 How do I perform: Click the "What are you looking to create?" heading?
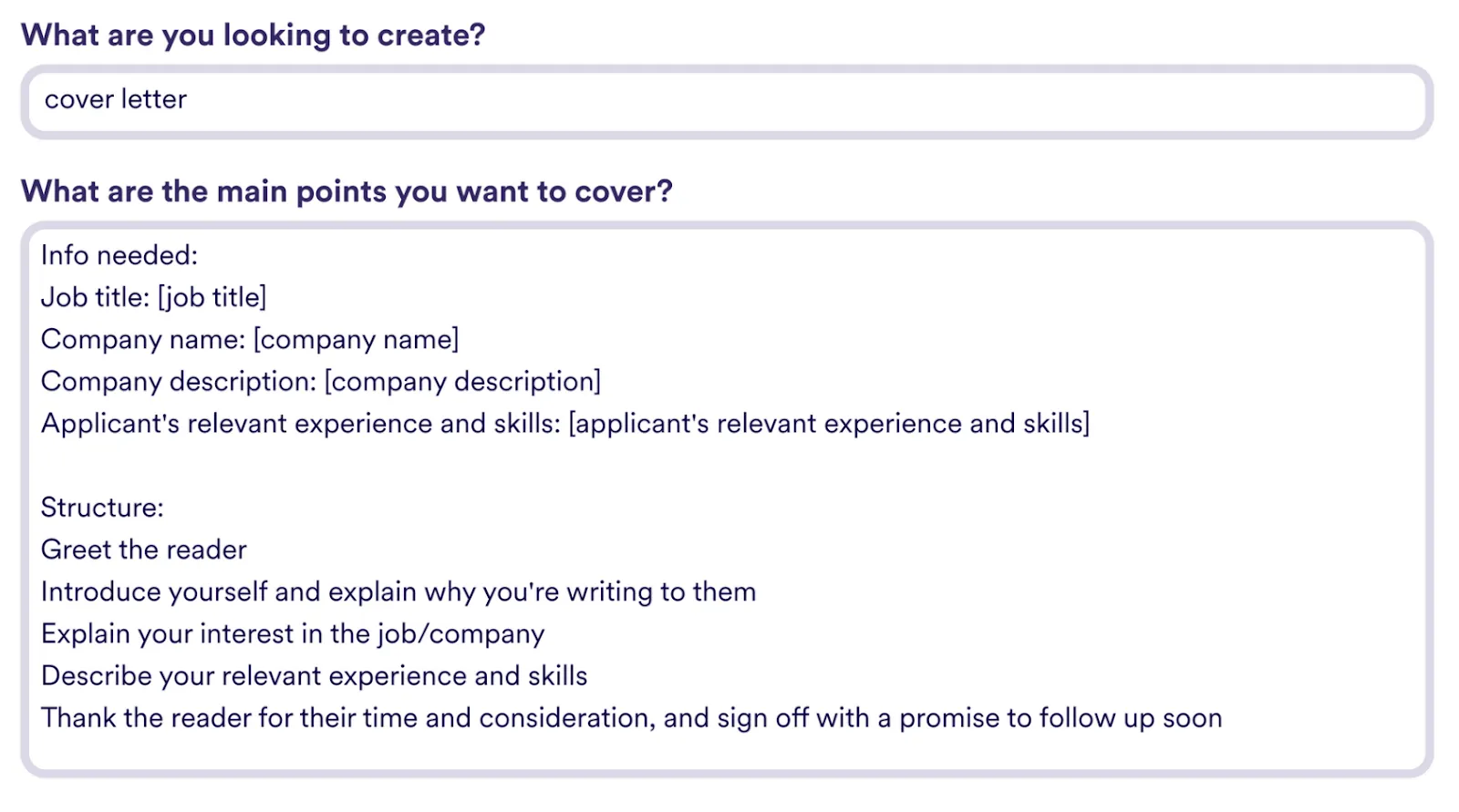point(254,36)
